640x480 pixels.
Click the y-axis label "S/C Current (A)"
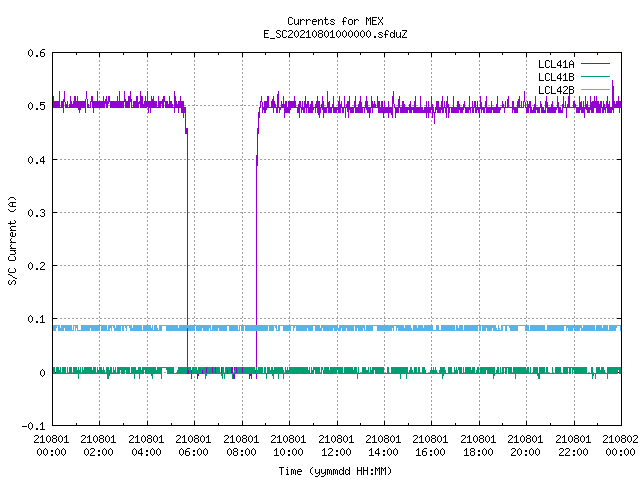[13, 240]
